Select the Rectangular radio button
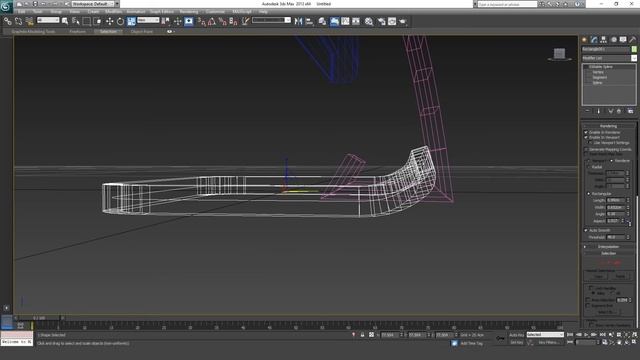The width and height of the screenshot is (640, 360). [x=589, y=193]
